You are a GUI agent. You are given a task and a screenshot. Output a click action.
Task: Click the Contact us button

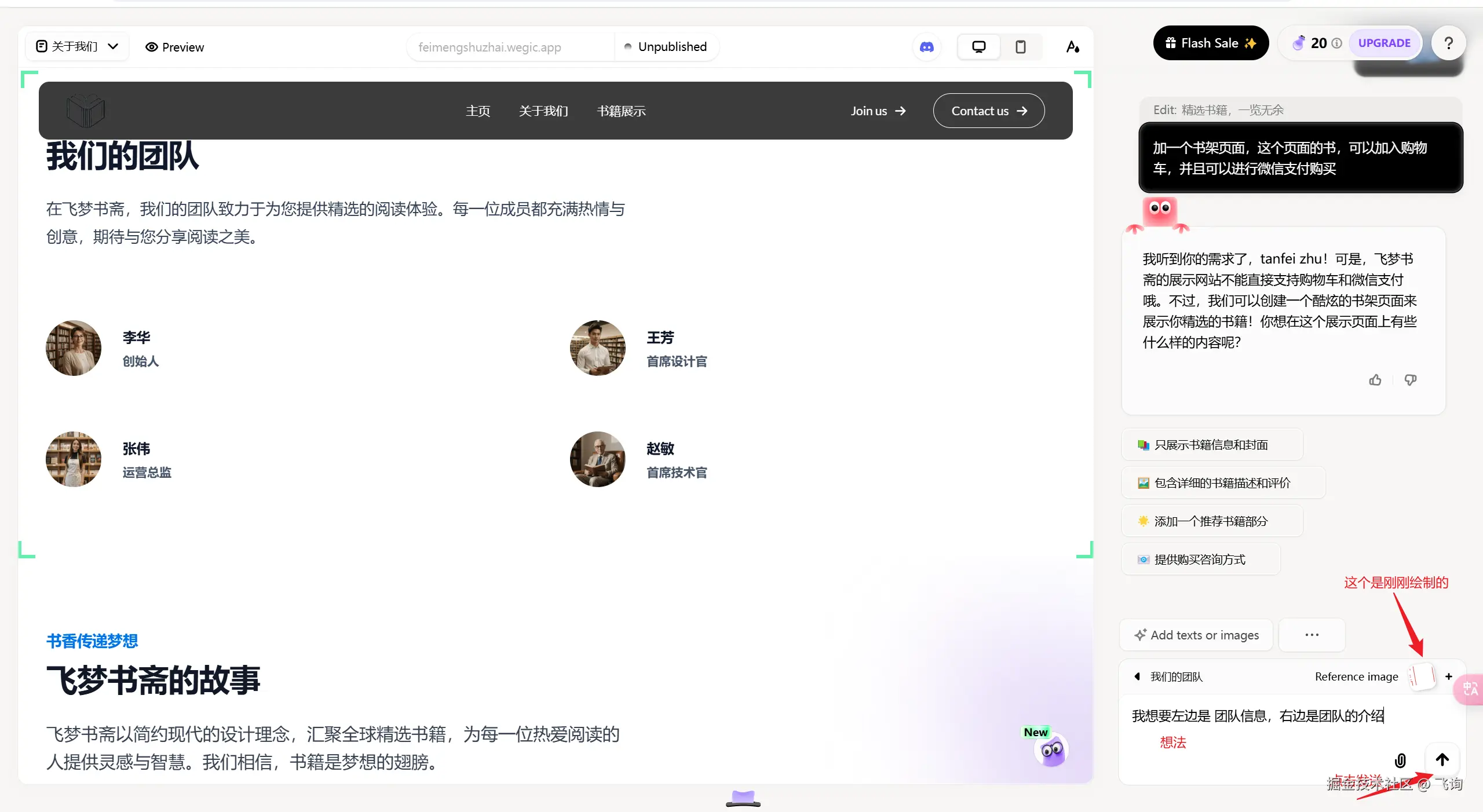(x=988, y=111)
